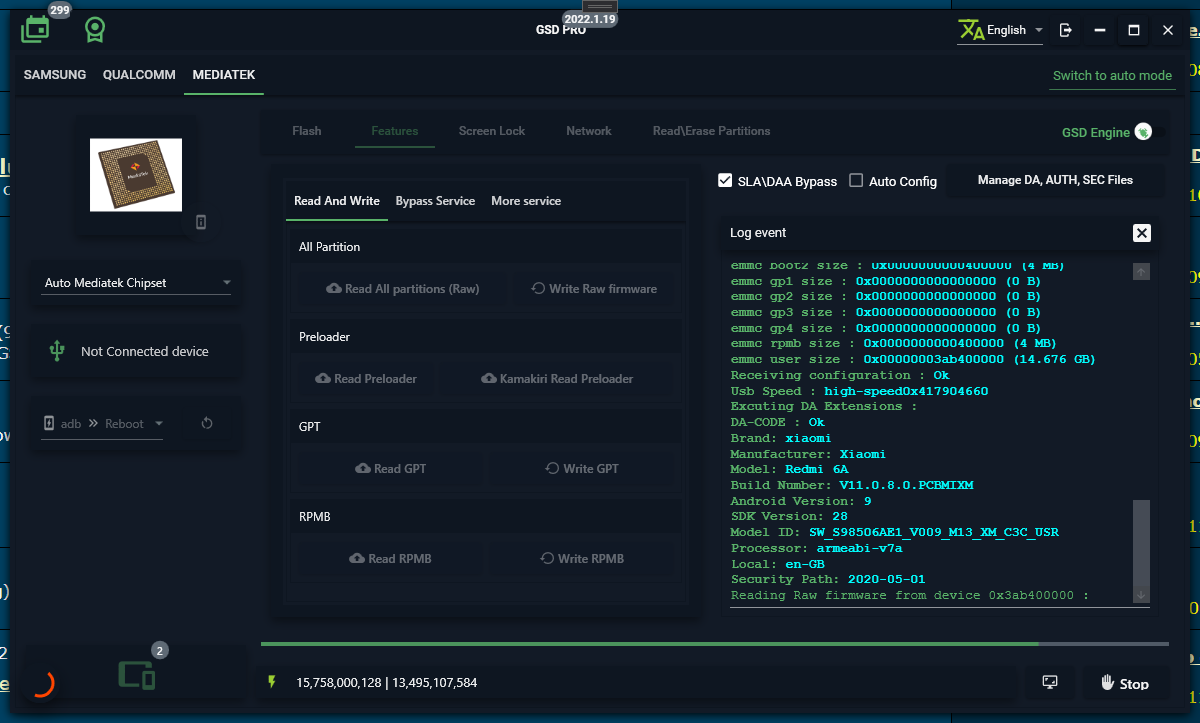1200x723 pixels.
Task: Click the log scrollbar up arrow
Action: click(1141, 271)
